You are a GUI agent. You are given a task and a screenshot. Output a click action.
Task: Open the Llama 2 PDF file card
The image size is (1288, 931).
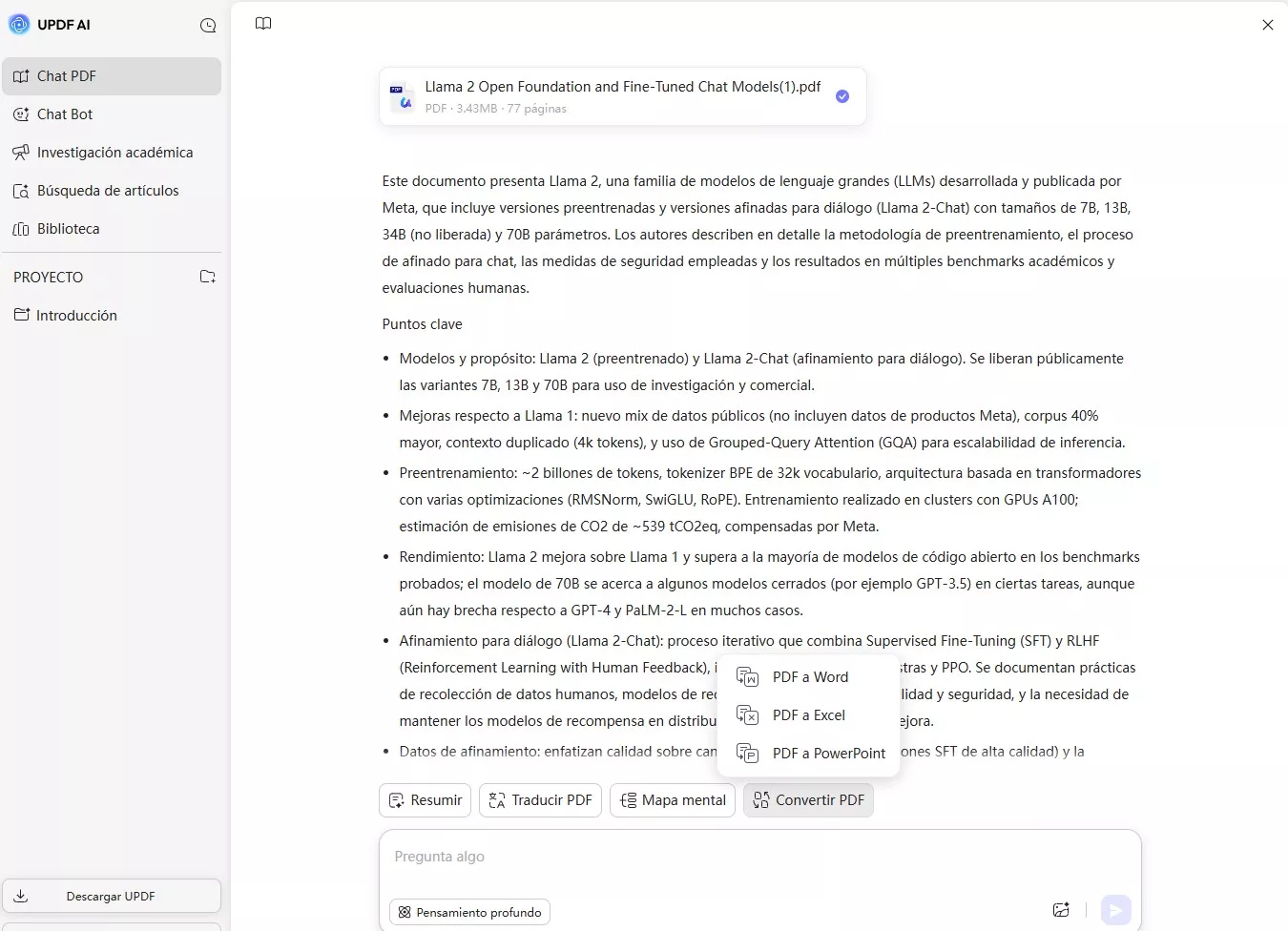point(623,96)
